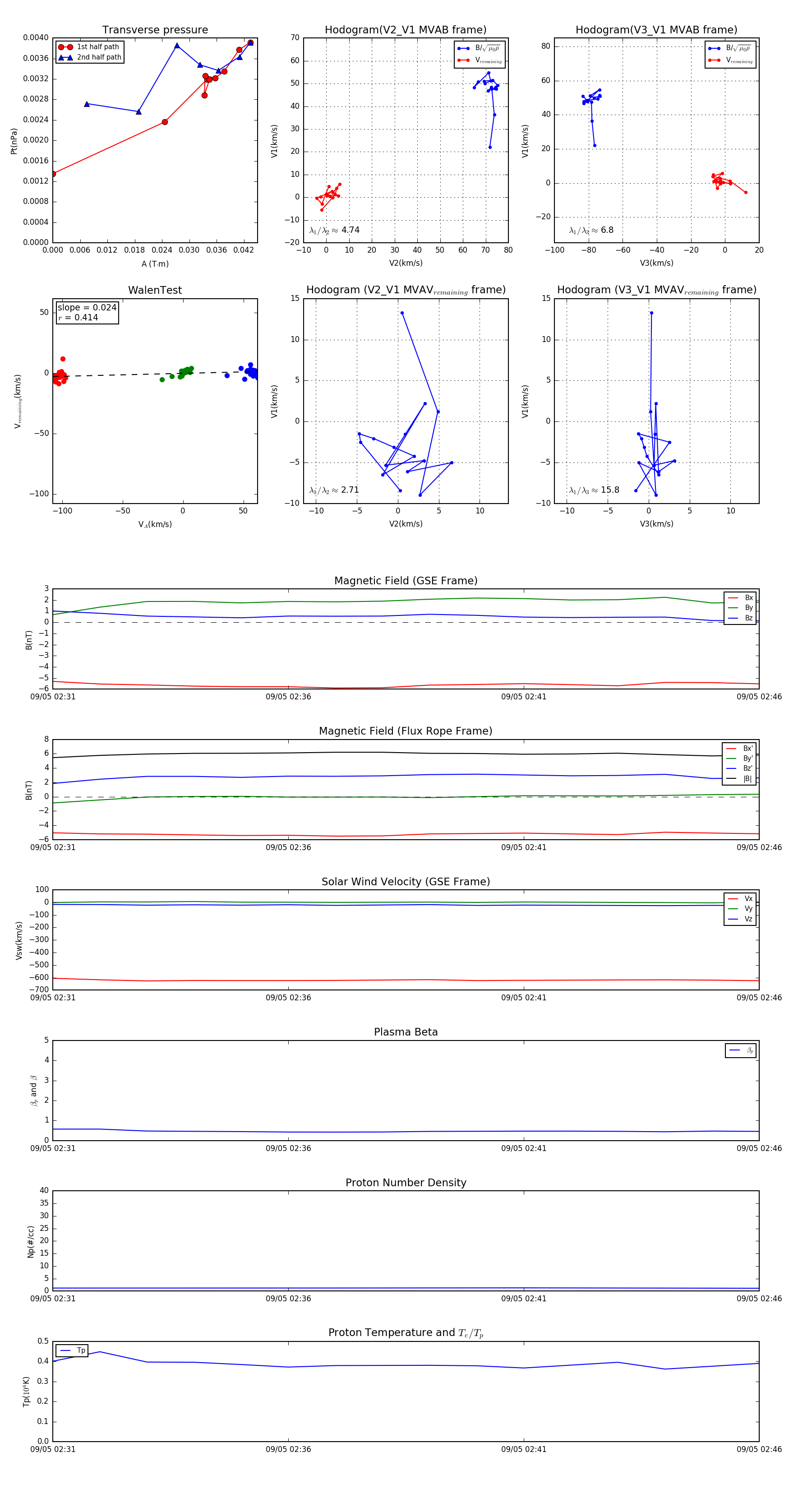Click the 'Vsw(km/s)' y-axis label
This screenshot has width=812, height=1489.
pyautogui.click(x=19, y=941)
